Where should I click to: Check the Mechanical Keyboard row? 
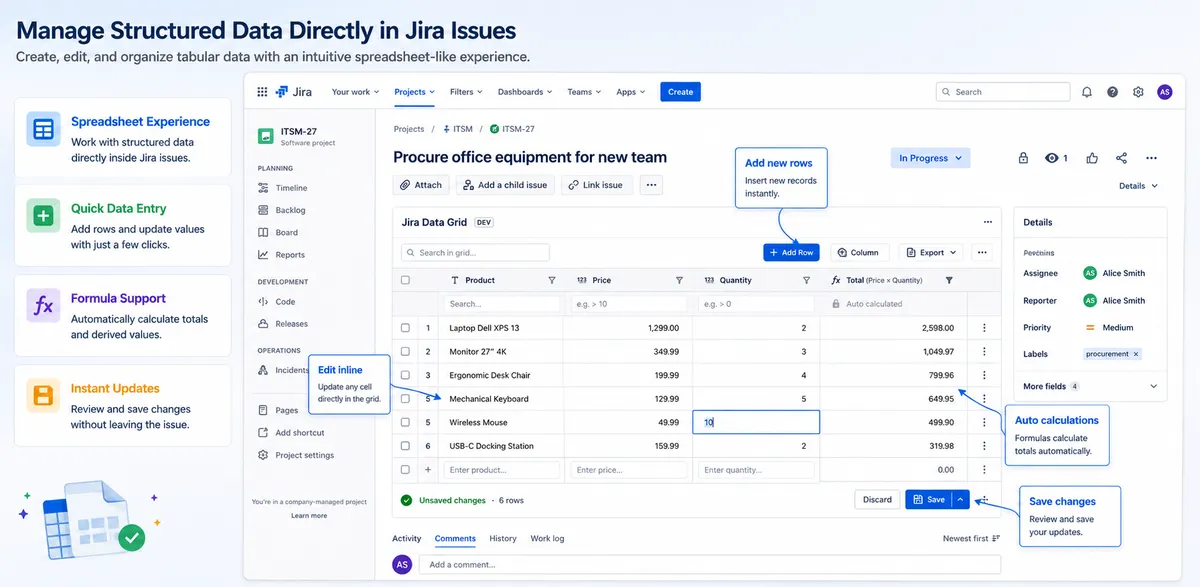click(405, 399)
